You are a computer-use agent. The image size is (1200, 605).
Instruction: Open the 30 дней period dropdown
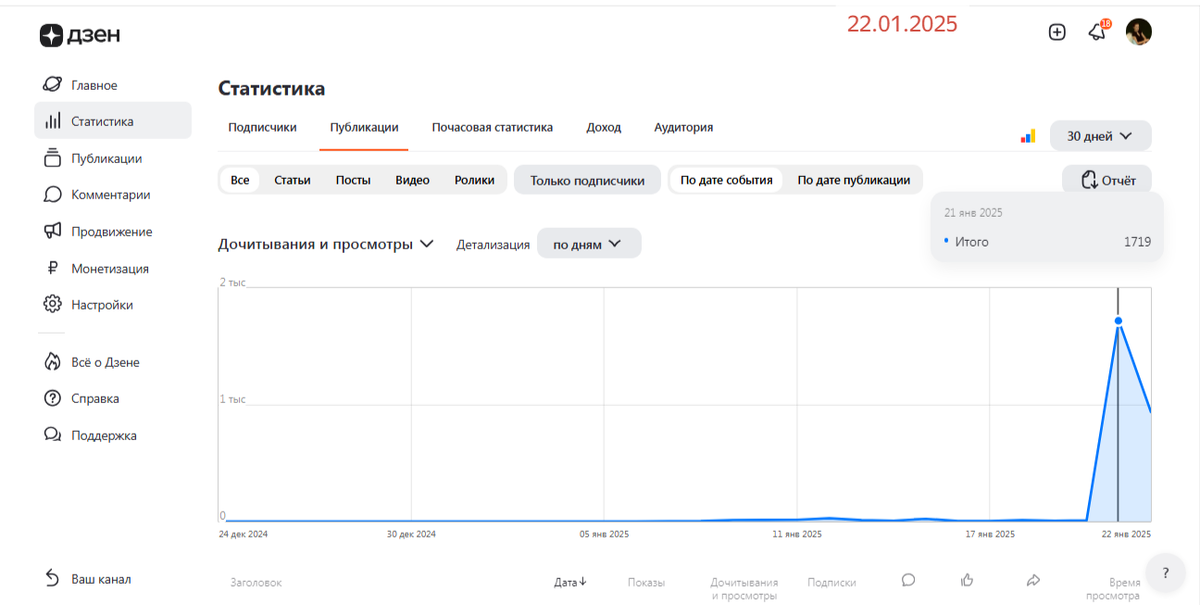pos(1100,136)
